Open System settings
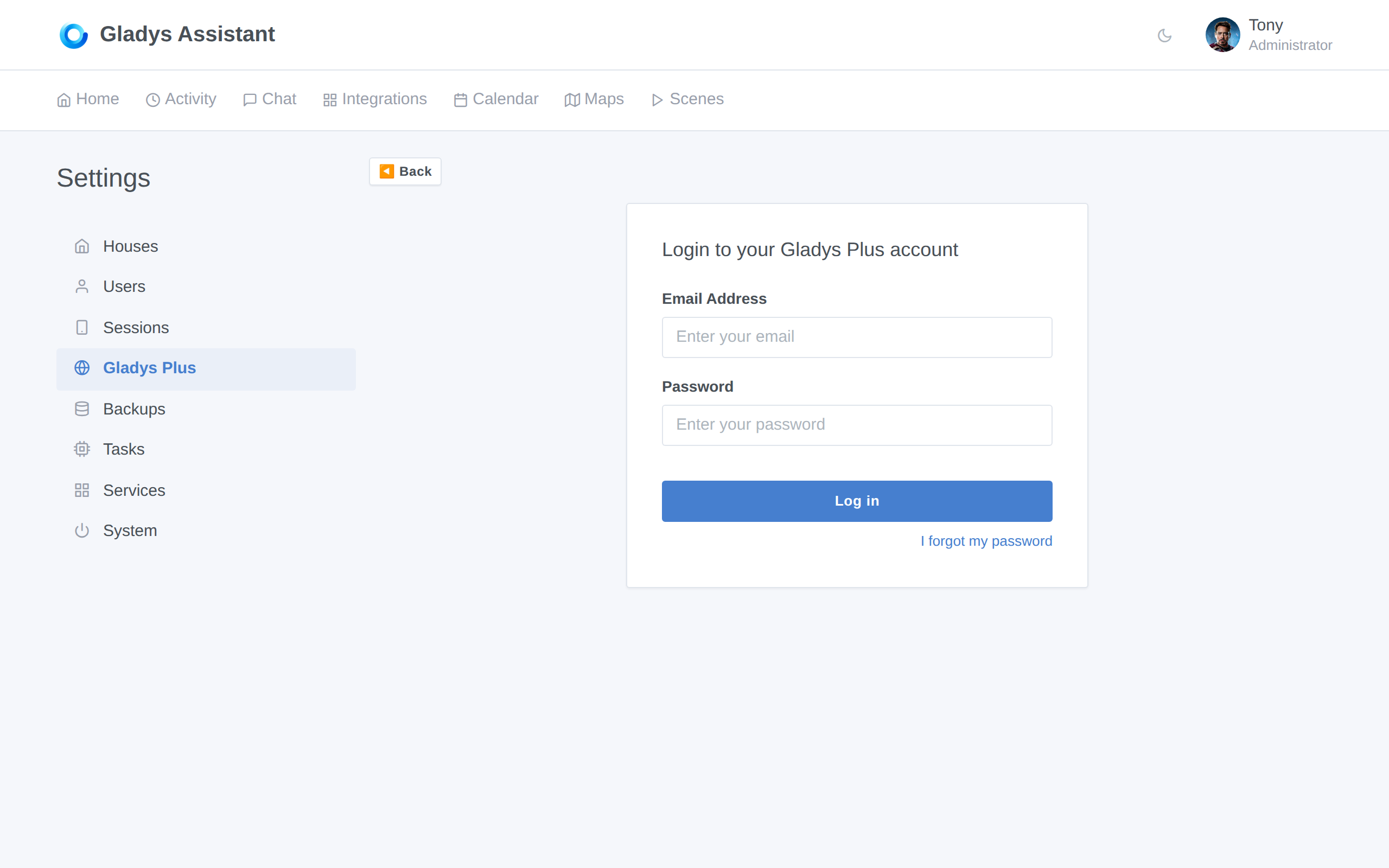 (206, 531)
